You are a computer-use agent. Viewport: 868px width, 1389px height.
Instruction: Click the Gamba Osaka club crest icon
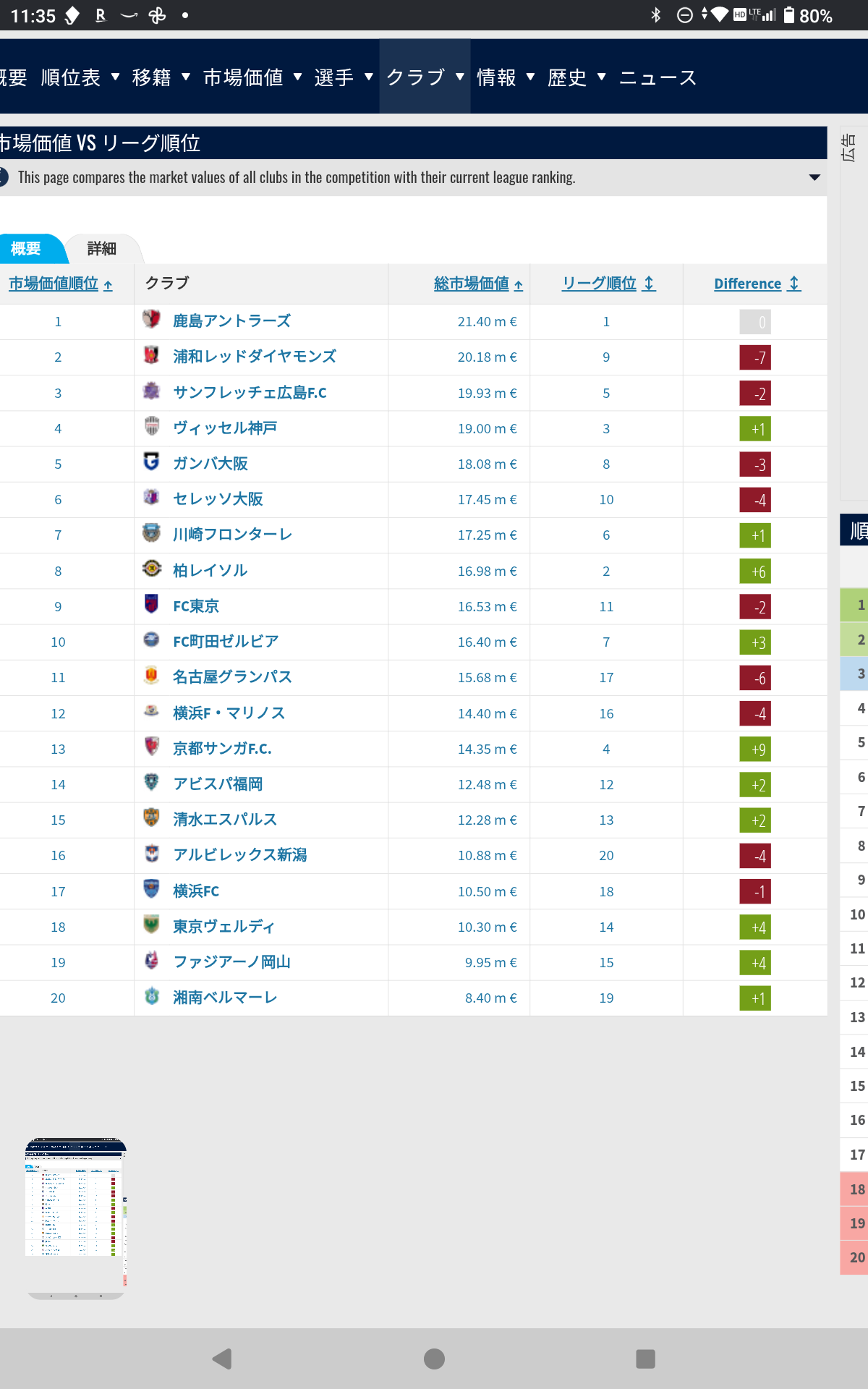[151, 462]
